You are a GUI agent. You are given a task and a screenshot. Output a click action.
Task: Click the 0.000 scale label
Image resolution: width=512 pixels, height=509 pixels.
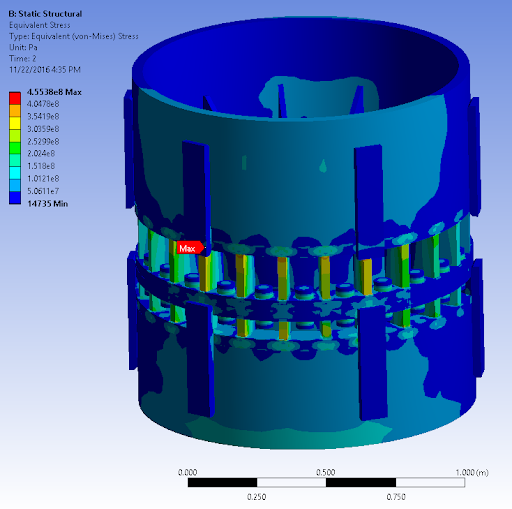[187, 472]
